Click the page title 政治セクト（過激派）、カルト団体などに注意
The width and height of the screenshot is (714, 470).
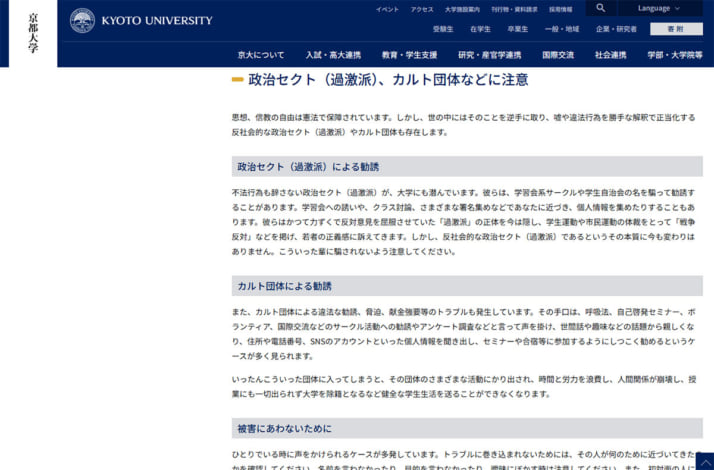[388, 80]
